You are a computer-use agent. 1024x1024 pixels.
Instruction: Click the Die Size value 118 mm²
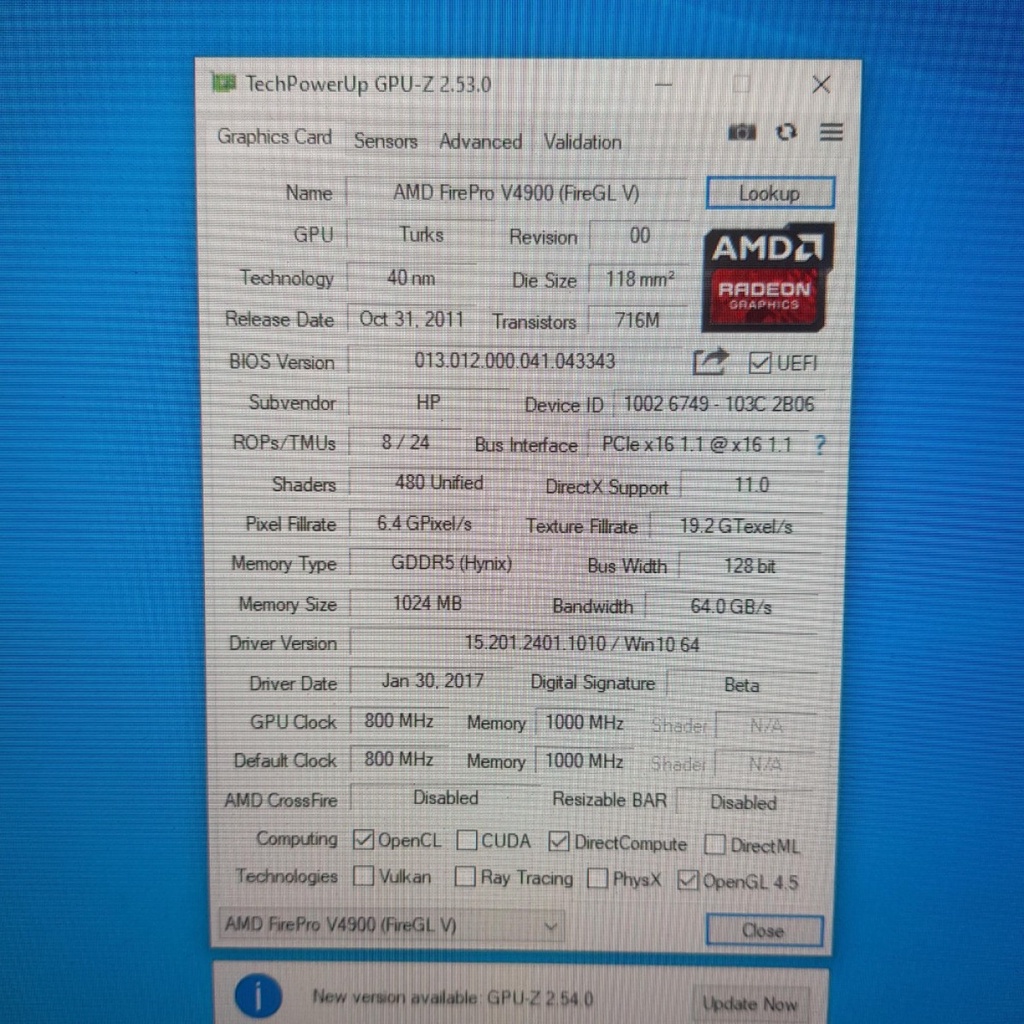639,279
